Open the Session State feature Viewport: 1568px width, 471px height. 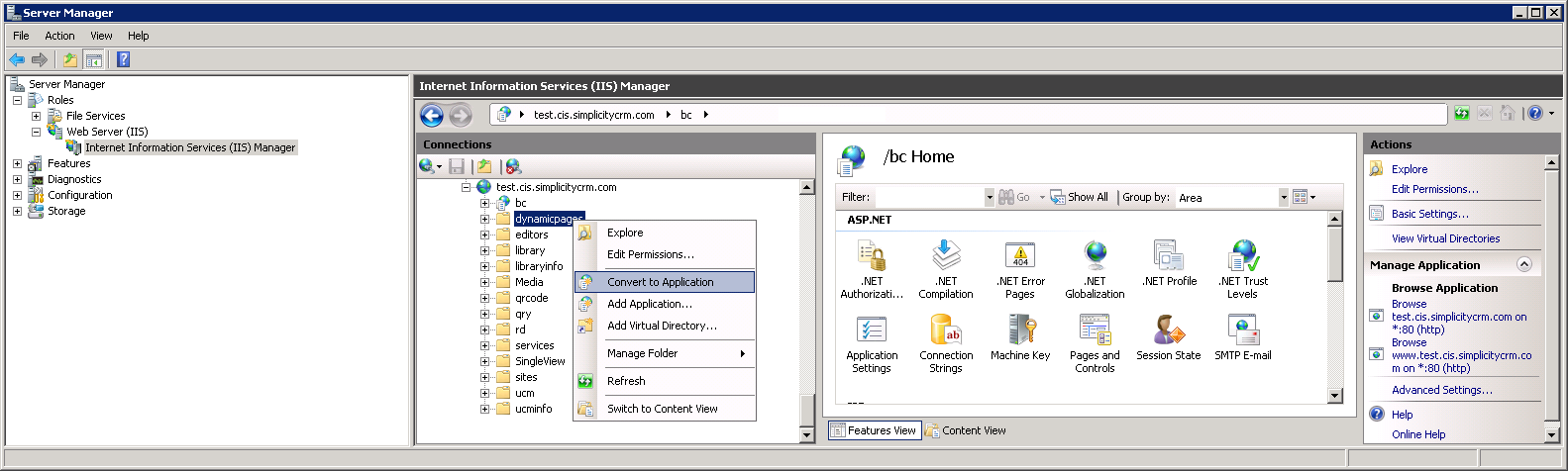1169,337
